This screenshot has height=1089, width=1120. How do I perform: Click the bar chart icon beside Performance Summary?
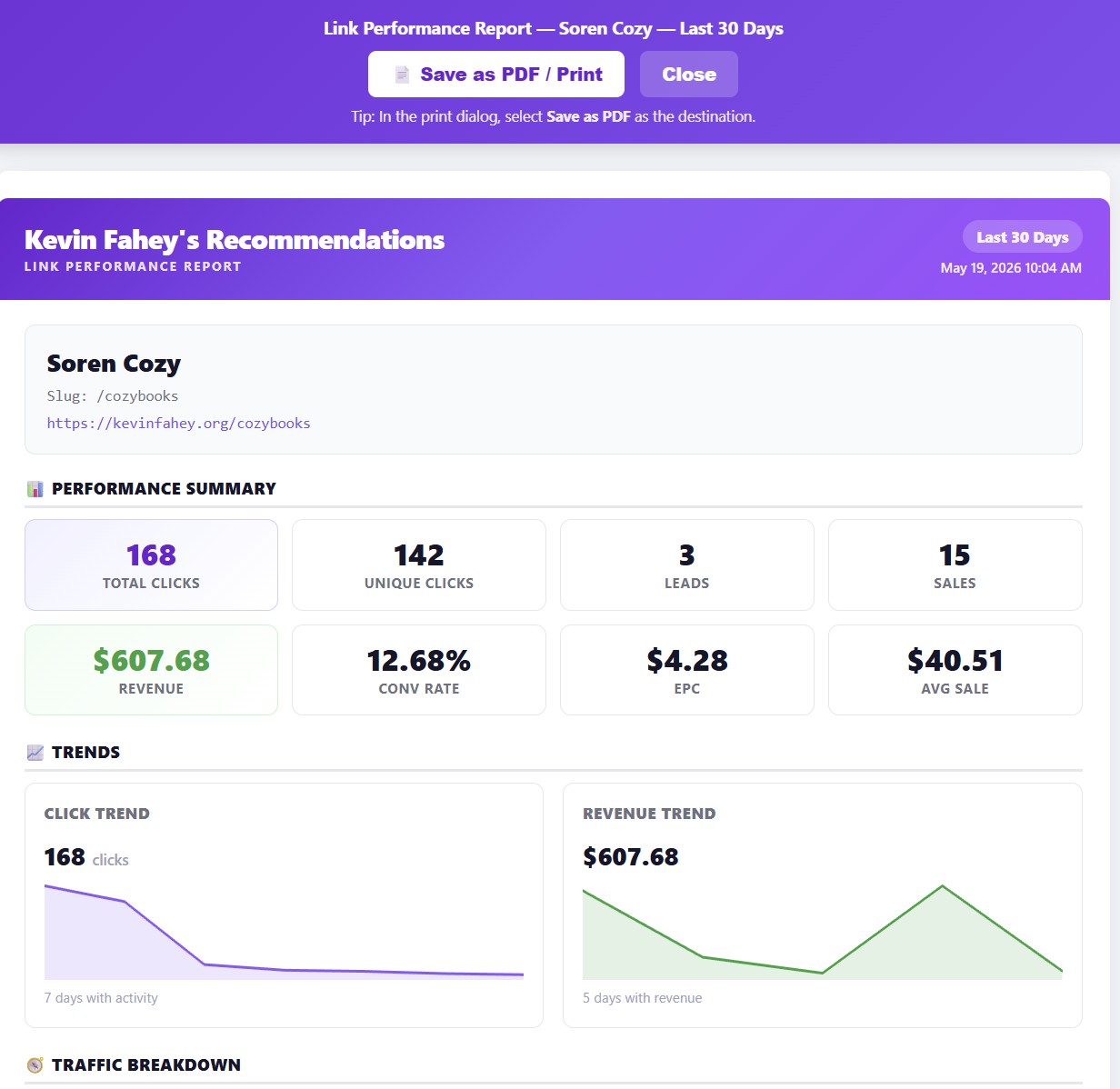point(35,489)
